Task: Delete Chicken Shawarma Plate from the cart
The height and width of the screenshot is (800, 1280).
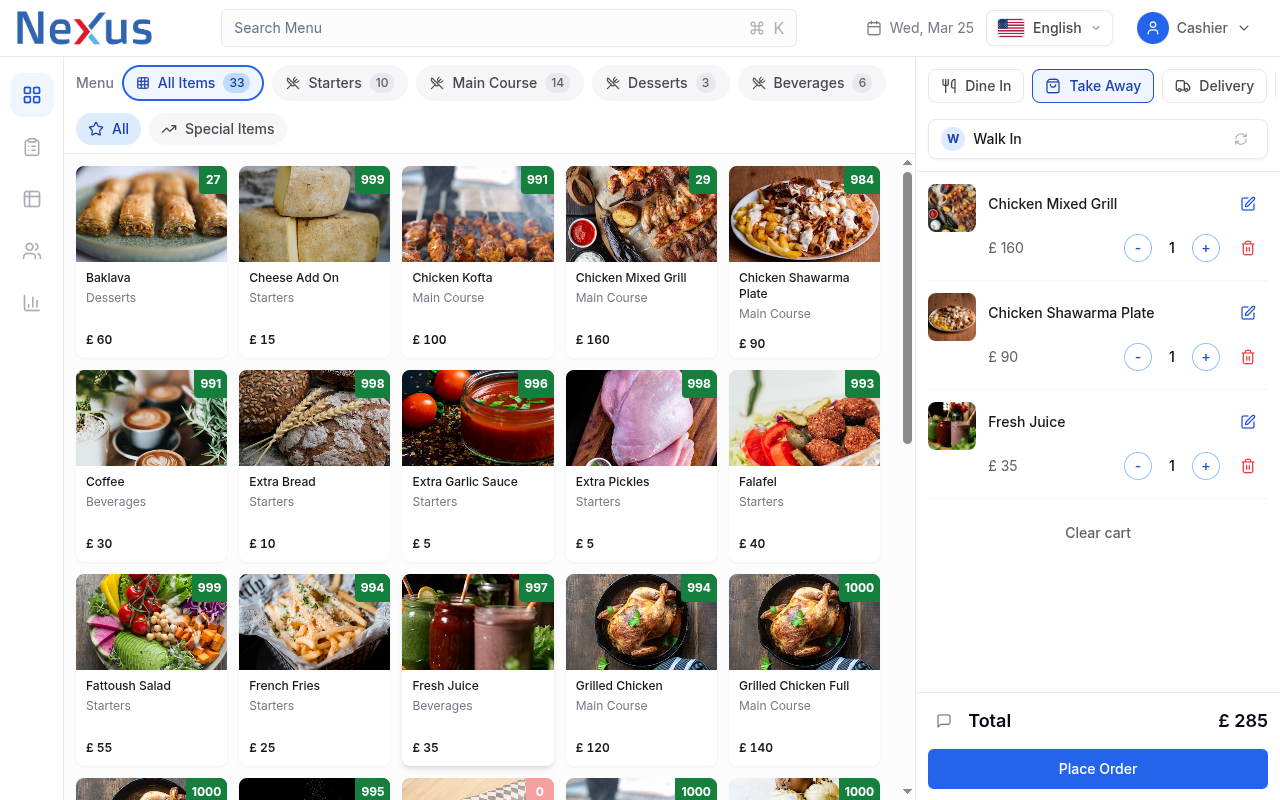Action: [1248, 357]
